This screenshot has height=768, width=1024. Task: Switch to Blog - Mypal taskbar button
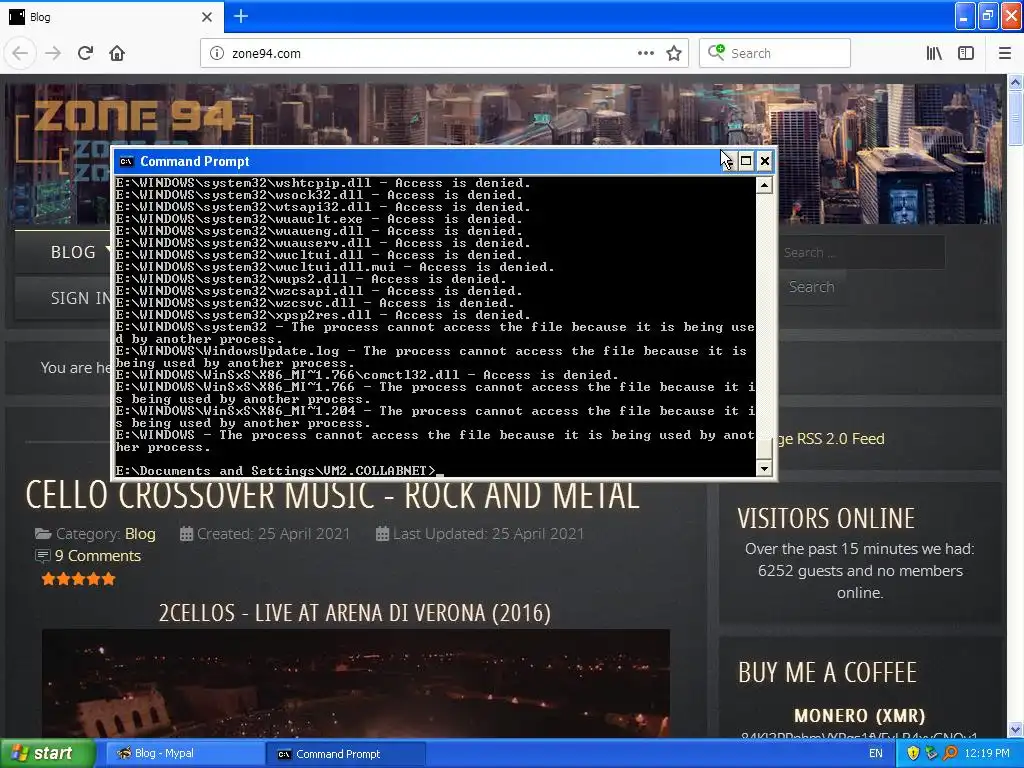click(184, 754)
